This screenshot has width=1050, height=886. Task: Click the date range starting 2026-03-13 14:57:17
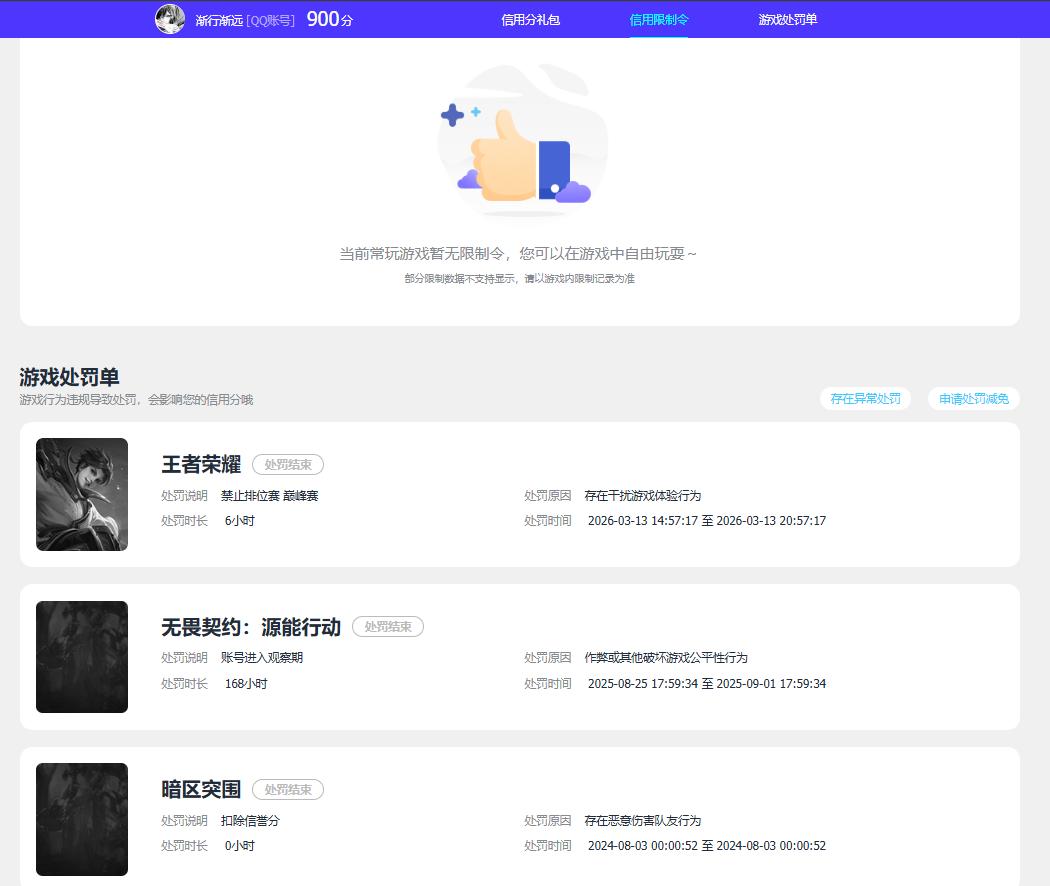pos(707,520)
